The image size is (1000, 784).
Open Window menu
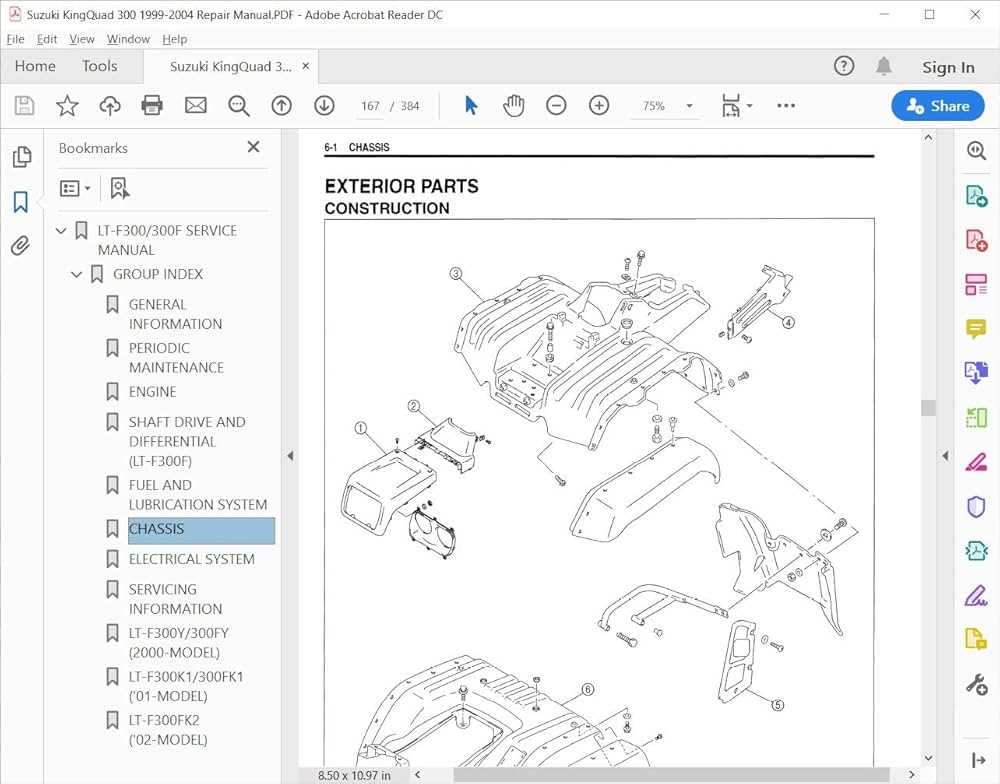[128, 39]
